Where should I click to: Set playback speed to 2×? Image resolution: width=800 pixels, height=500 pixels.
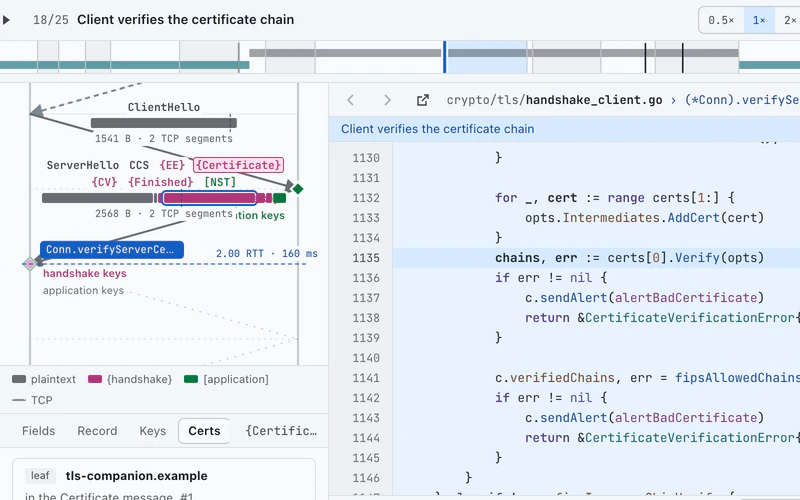(789, 20)
